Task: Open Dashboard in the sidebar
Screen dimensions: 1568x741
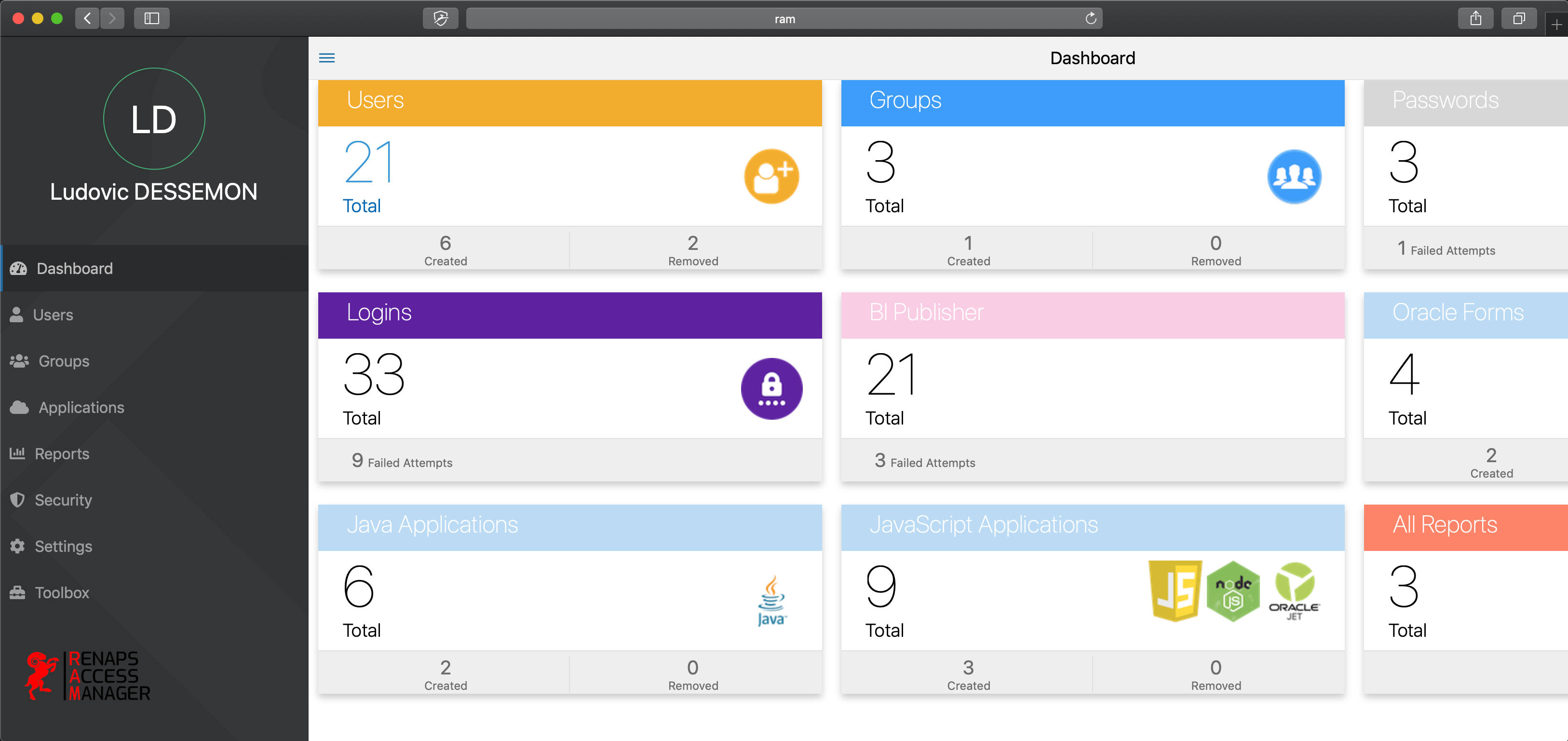Action: (154, 269)
